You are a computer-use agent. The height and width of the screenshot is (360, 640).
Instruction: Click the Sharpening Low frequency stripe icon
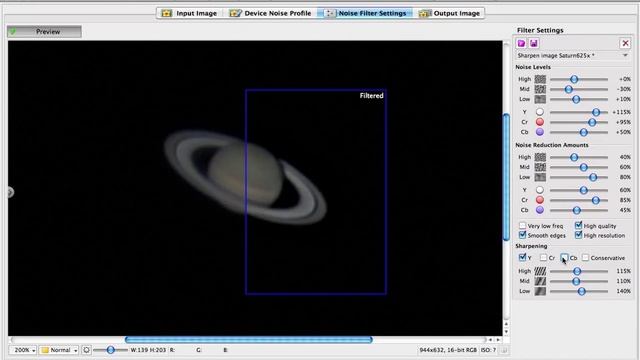(540, 291)
